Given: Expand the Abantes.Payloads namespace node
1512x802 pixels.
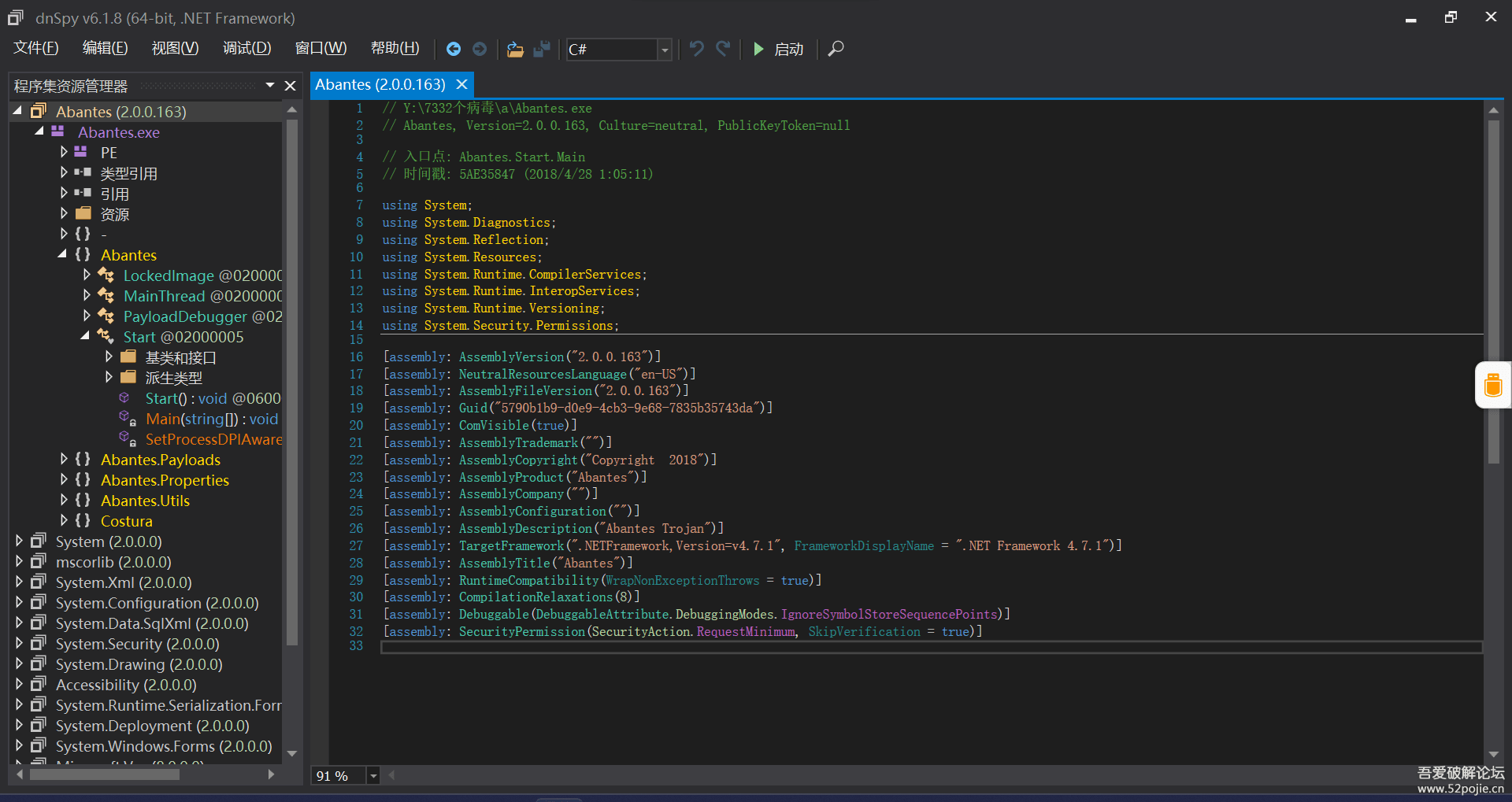Looking at the screenshot, I should coord(65,459).
